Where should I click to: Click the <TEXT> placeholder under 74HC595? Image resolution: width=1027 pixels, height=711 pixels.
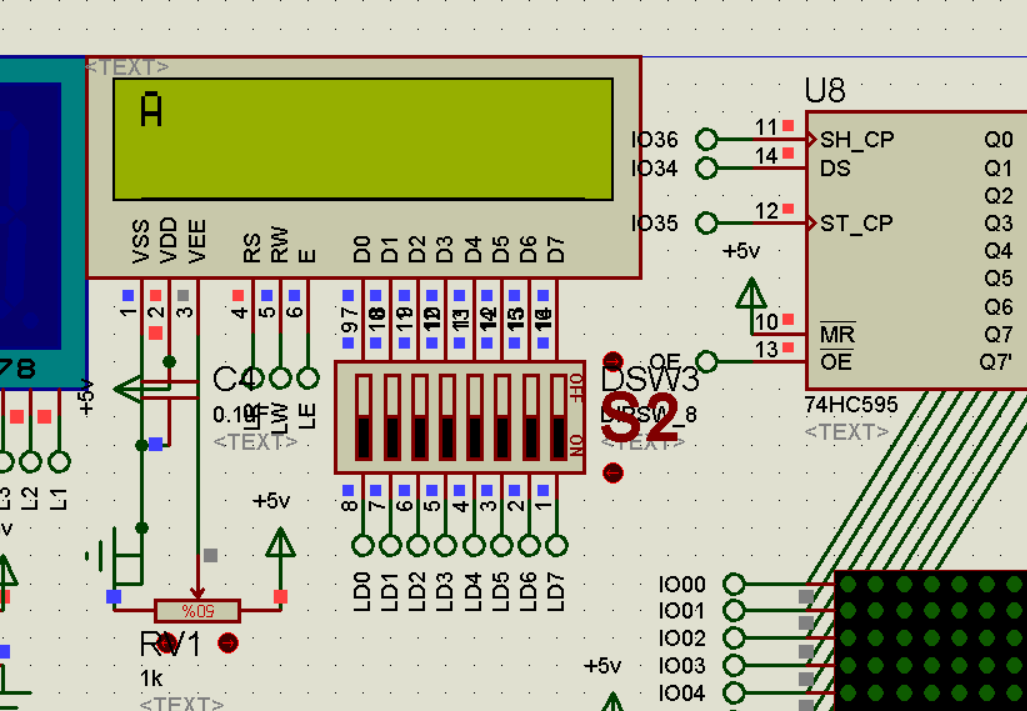coord(847,432)
